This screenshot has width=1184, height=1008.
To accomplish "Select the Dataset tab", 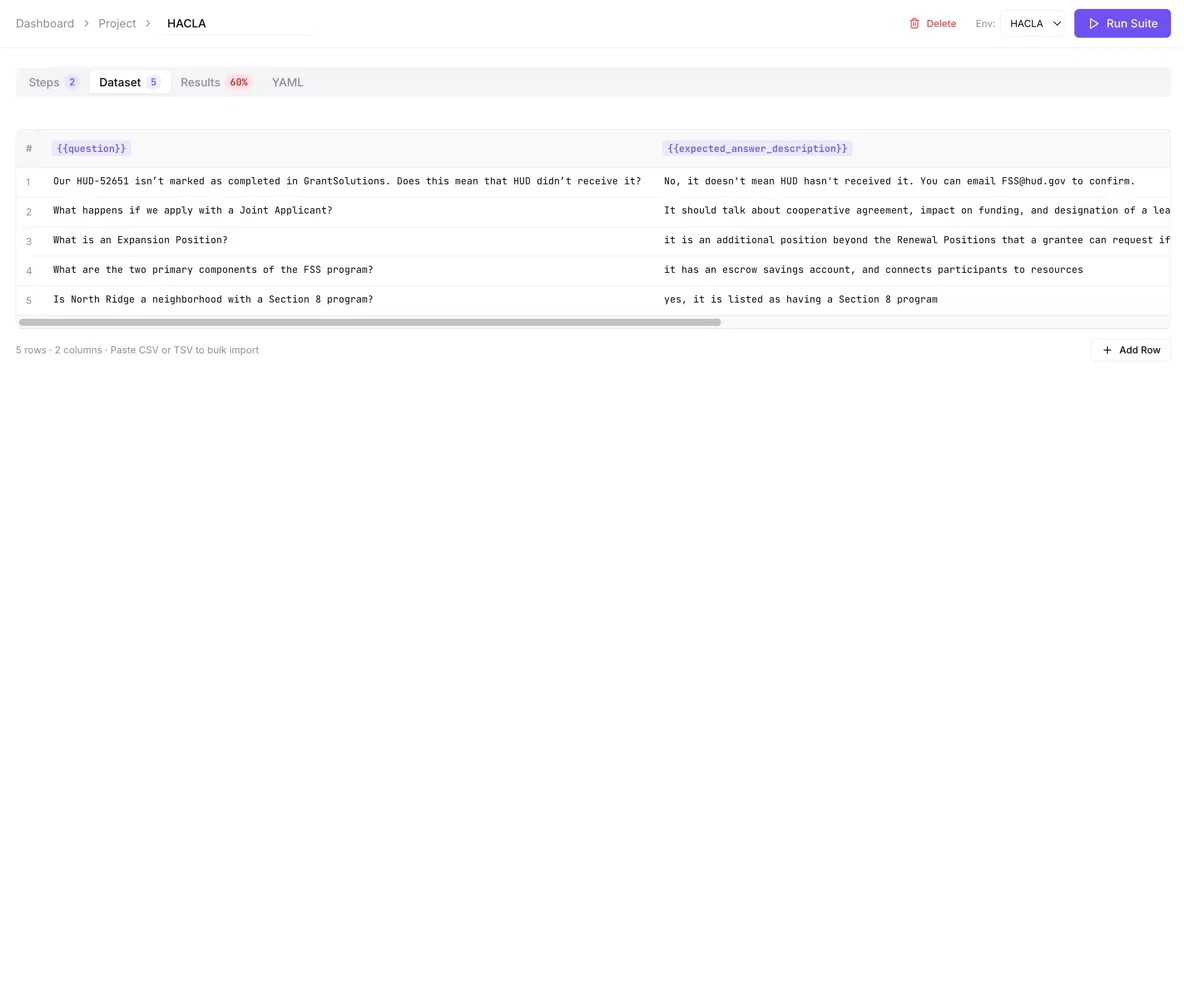I will (x=129, y=82).
